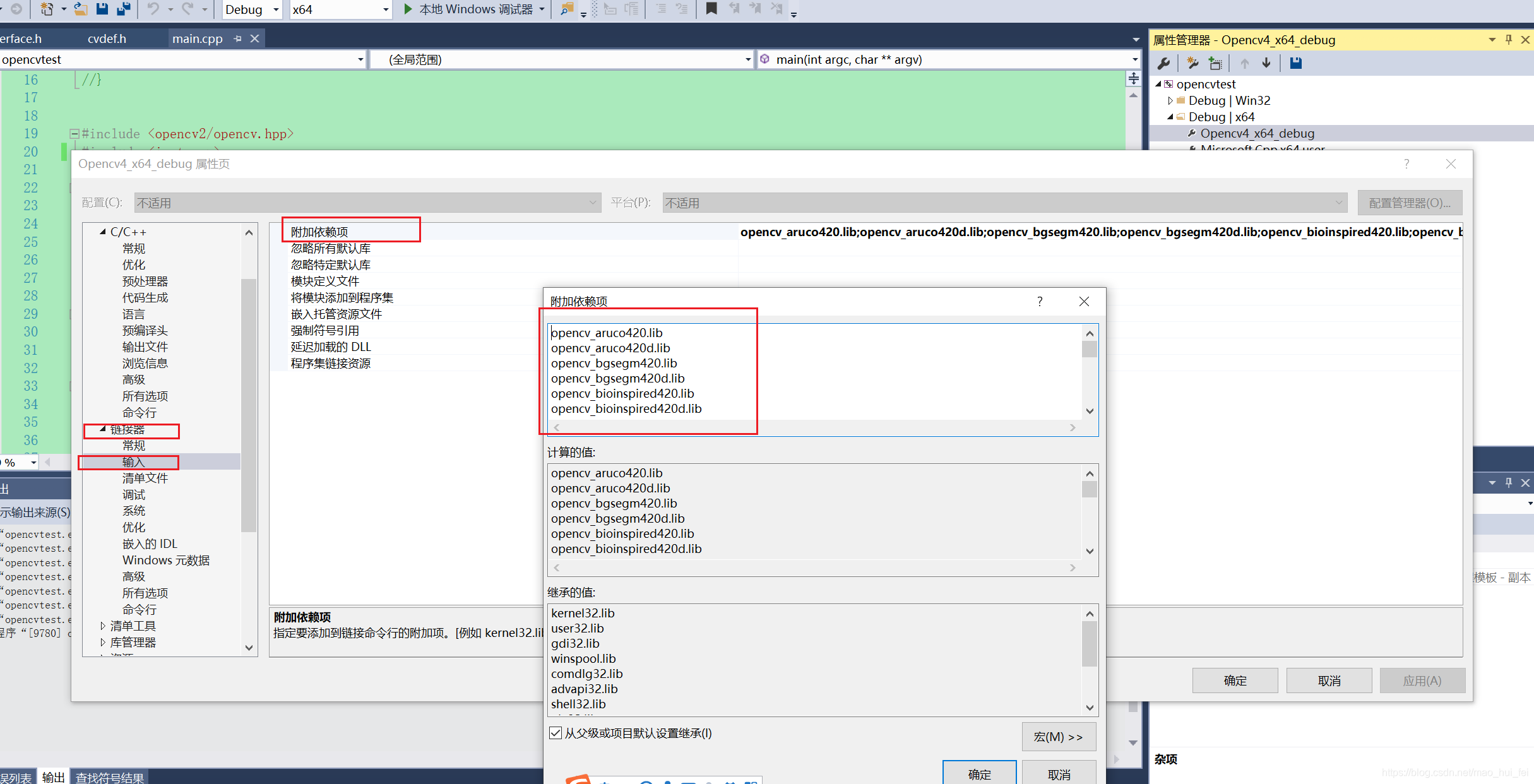Switch to the cvdef.h tab
Screen dimensions: 1534x784
click(107, 39)
